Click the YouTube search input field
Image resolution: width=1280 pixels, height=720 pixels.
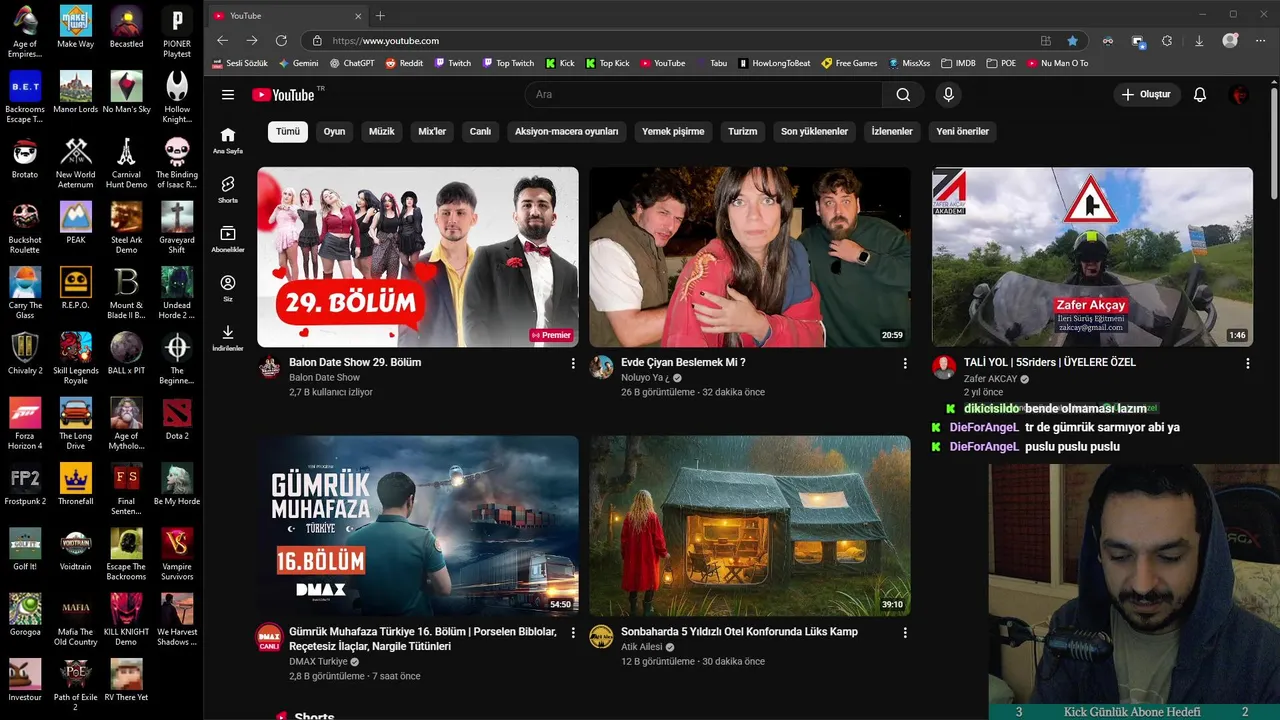pyautogui.click(x=704, y=95)
